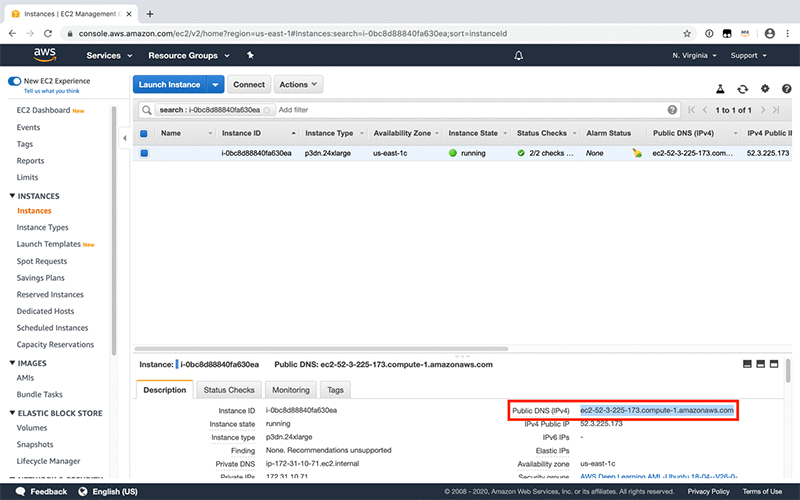Collapse the INSTANCES sidebar section
The width and height of the screenshot is (800, 500).
[12, 196]
